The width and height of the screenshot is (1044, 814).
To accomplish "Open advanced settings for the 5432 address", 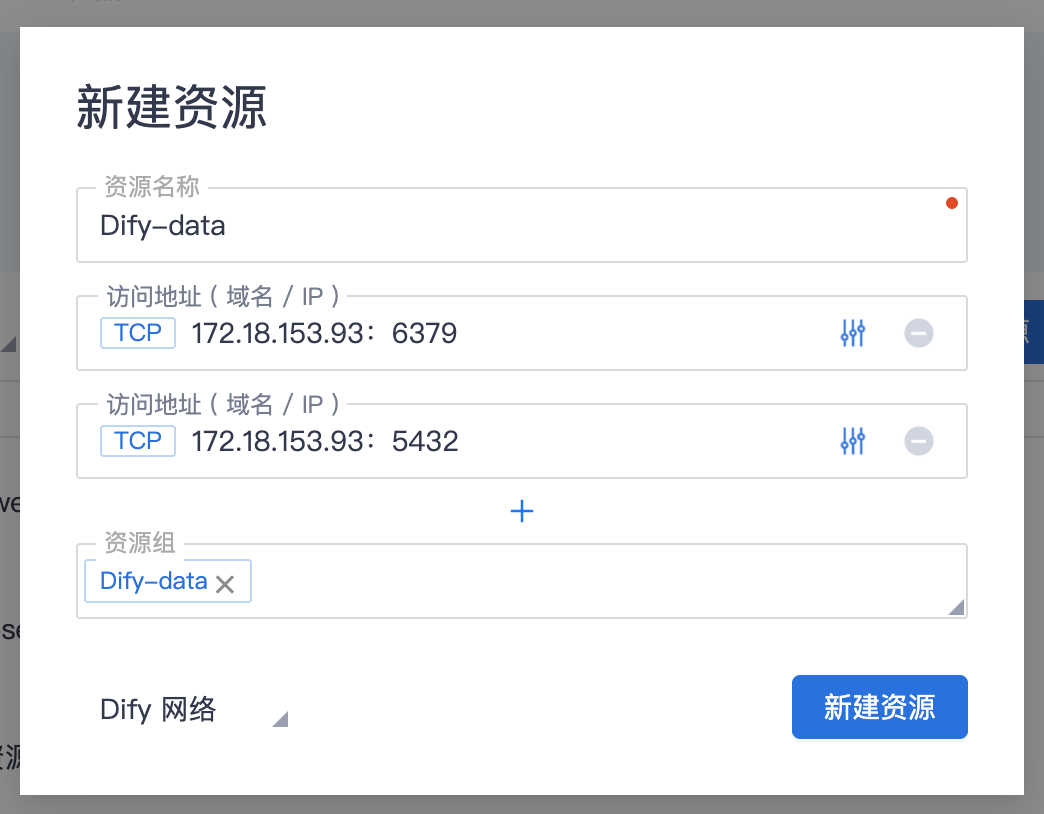I will pyautogui.click(x=852, y=441).
